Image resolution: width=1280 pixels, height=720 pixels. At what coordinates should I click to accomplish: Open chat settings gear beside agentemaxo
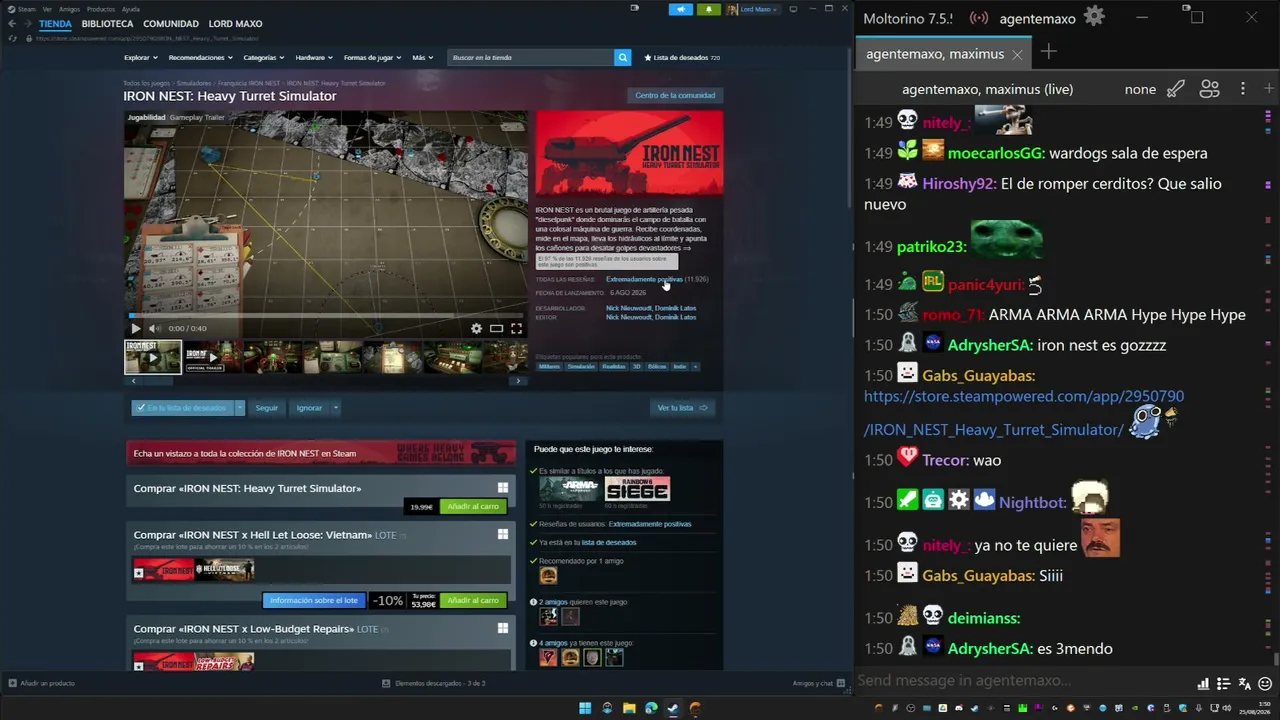click(x=1095, y=17)
